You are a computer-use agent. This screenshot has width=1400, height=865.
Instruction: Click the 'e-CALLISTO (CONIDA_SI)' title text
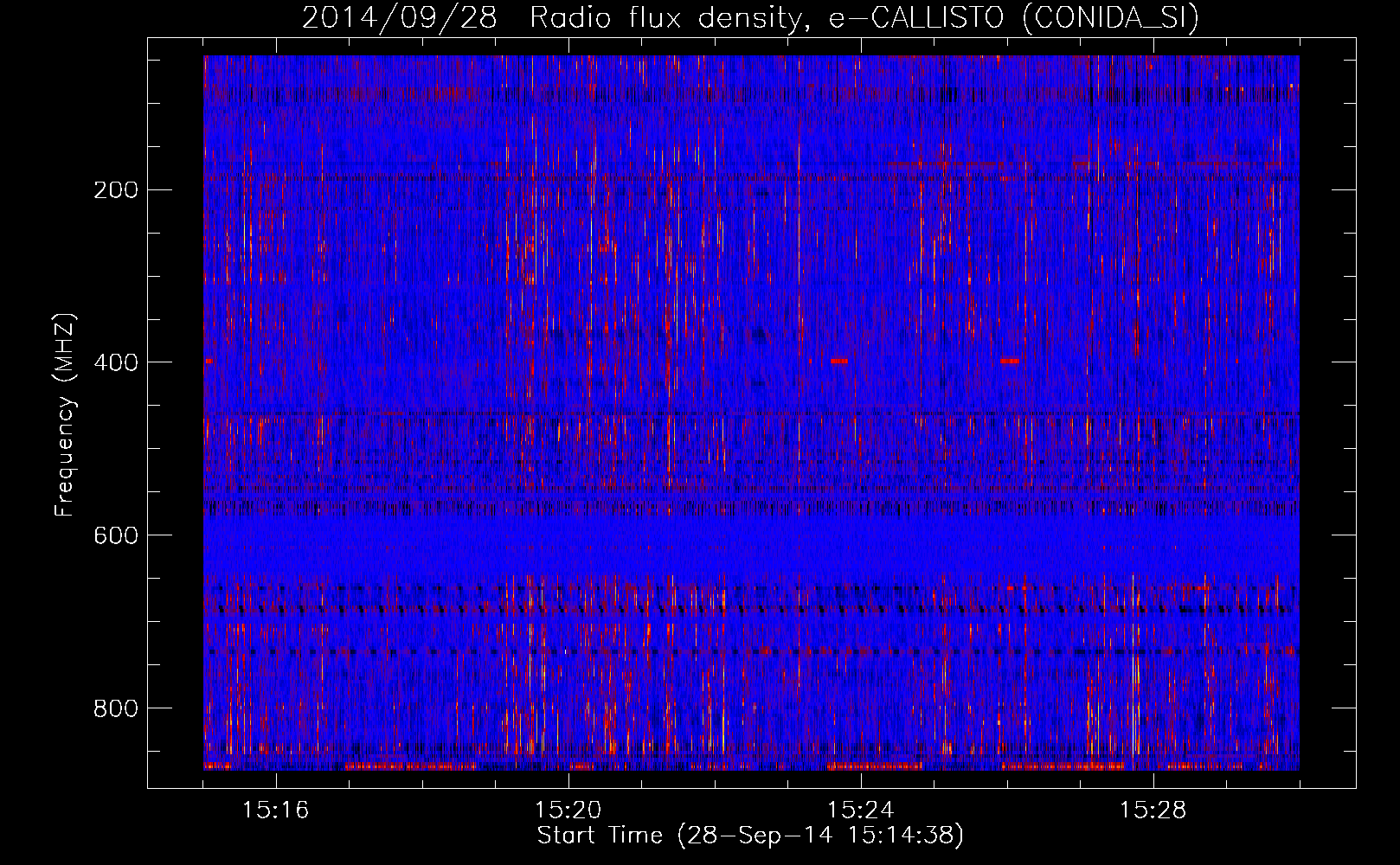[x=1014, y=18]
